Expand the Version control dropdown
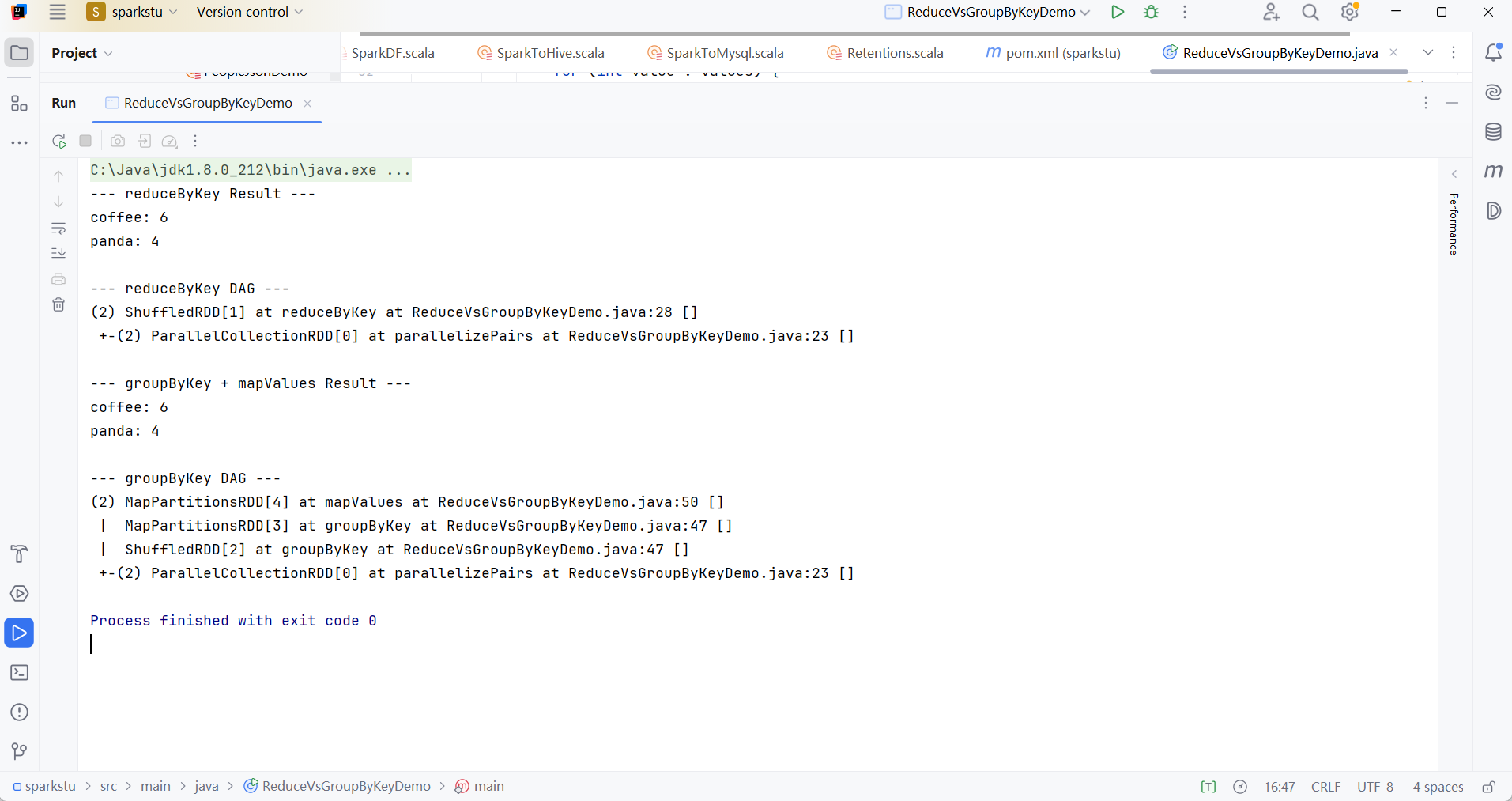 (249, 13)
